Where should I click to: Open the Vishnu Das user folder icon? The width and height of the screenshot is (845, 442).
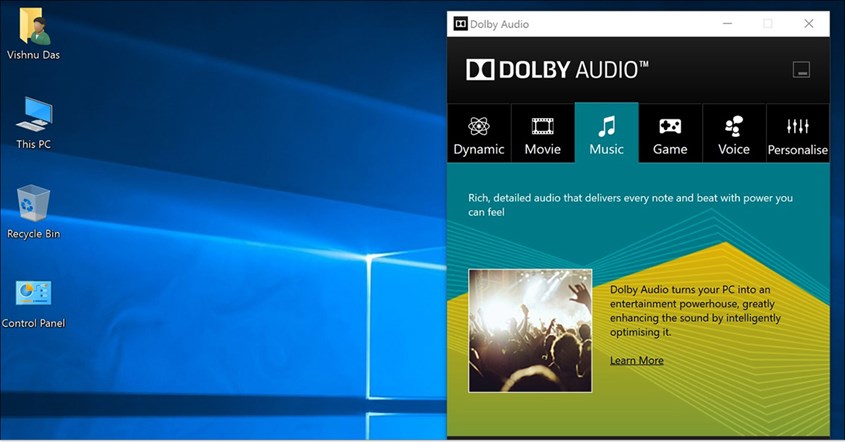33,33
